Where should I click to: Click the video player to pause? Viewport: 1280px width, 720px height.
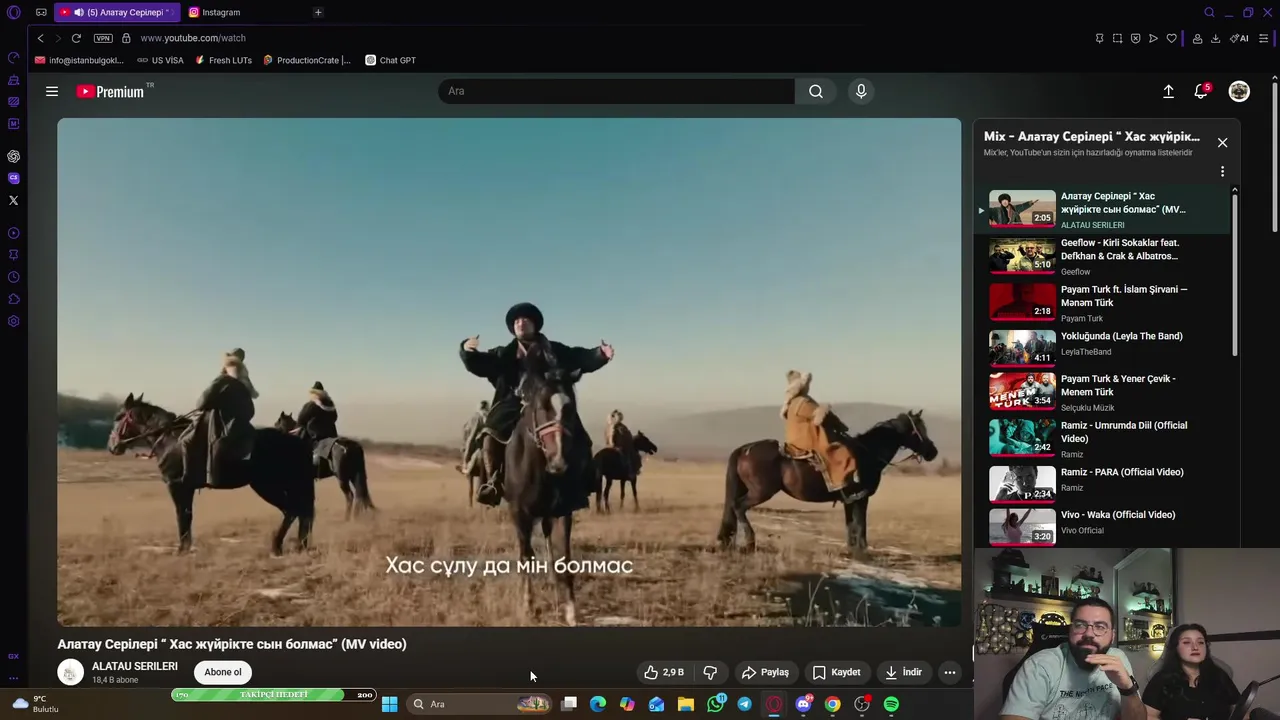pos(509,372)
